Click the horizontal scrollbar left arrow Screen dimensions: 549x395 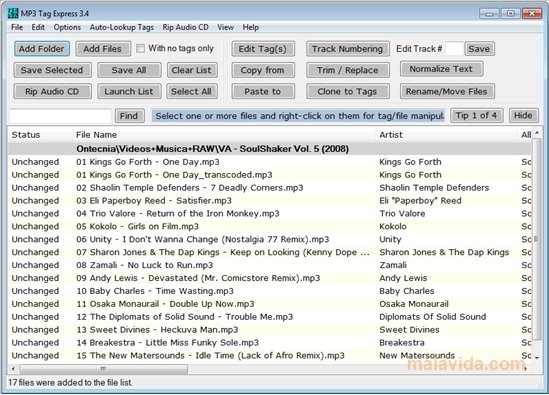pos(14,369)
